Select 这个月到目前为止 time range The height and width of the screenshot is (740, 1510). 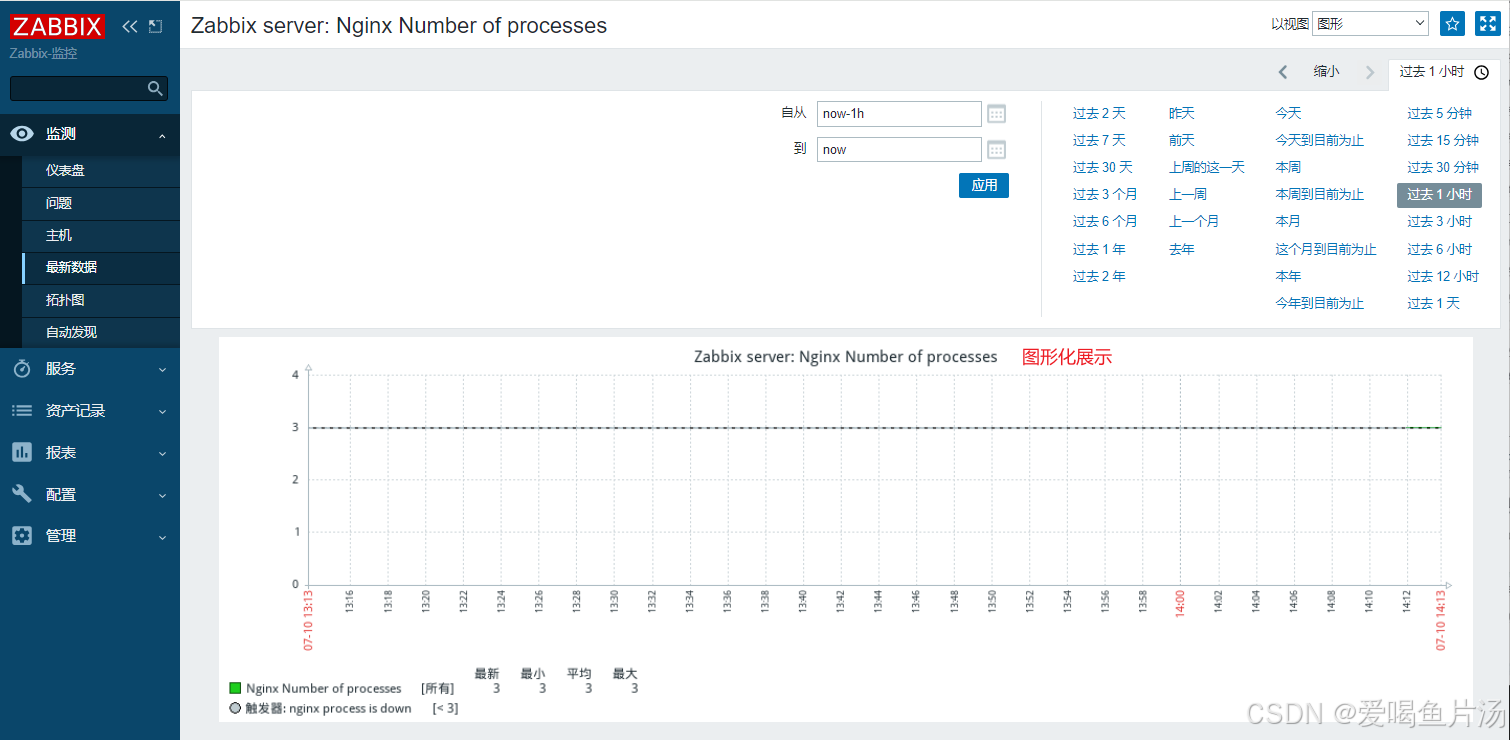pos(1326,250)
